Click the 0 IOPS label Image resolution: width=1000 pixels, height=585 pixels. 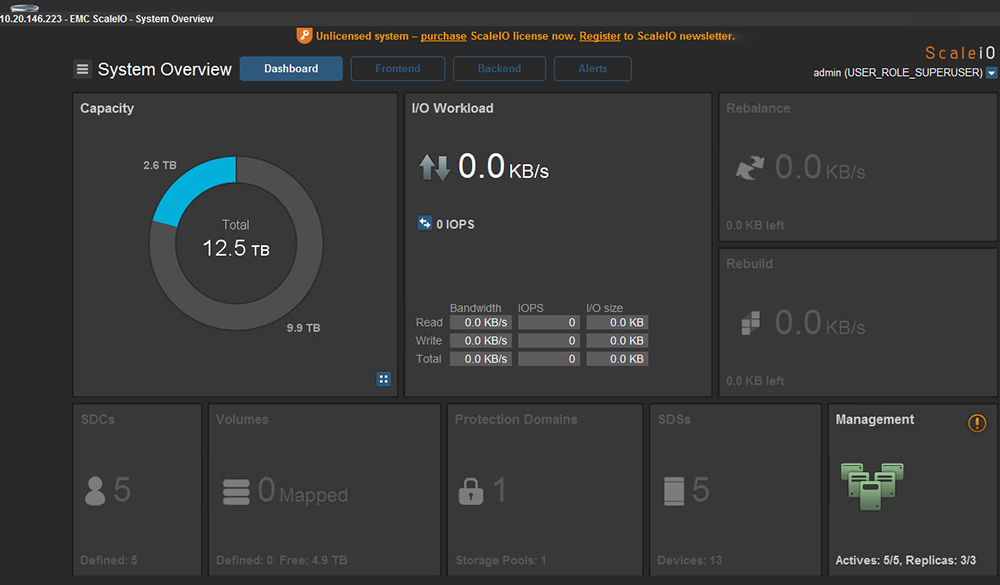455,225
